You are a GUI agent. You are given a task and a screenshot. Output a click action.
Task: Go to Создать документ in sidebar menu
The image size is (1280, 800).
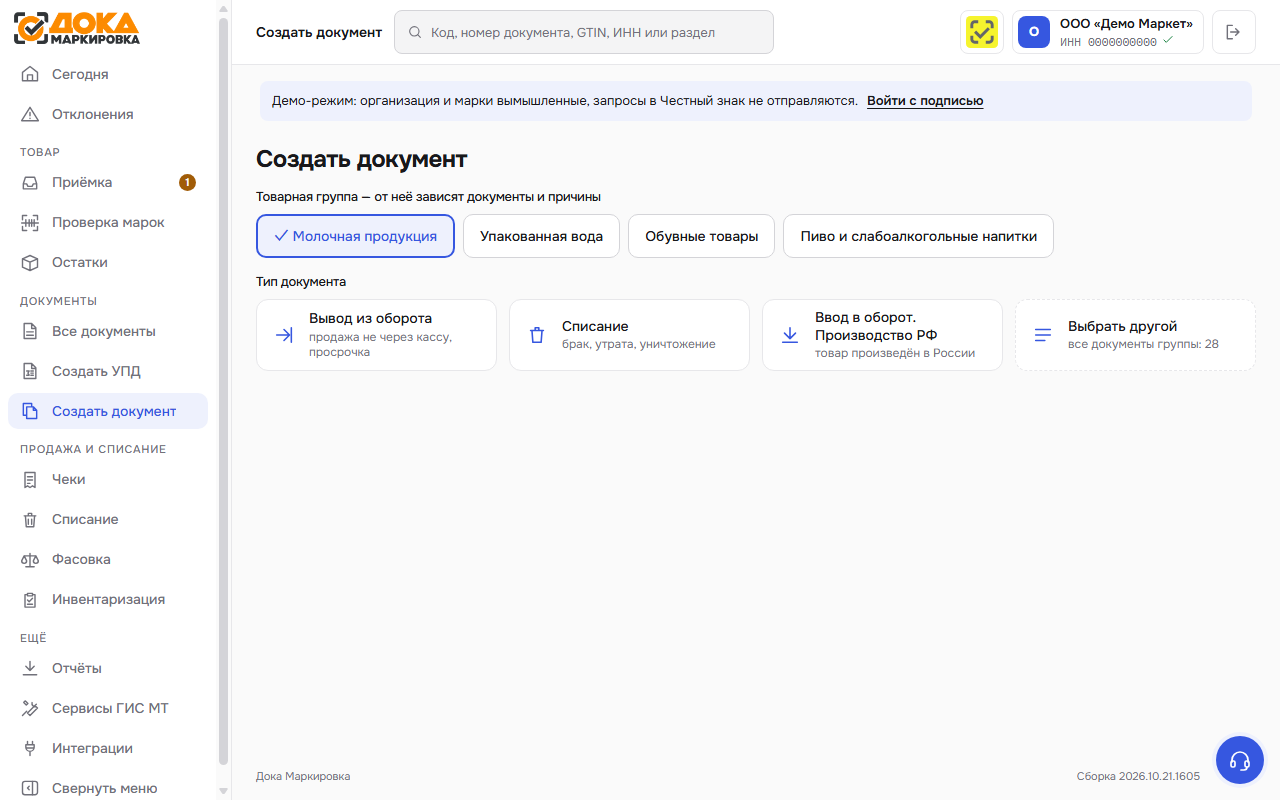pyautogui.click(x=108, y=411)
